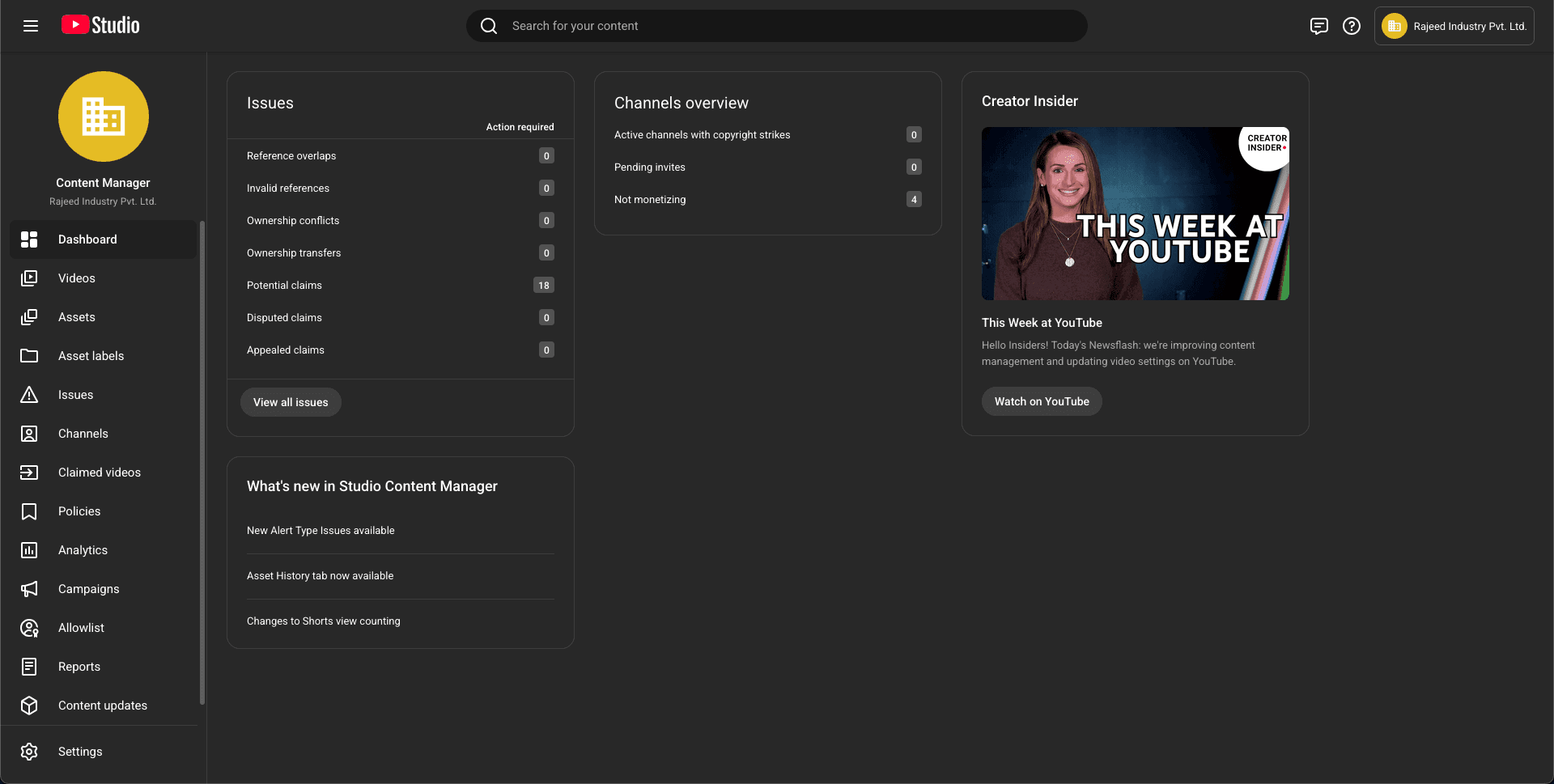Screen dimensions: 1554x784
Task: Open the help question mark icon
Action: click(1352, 26)
